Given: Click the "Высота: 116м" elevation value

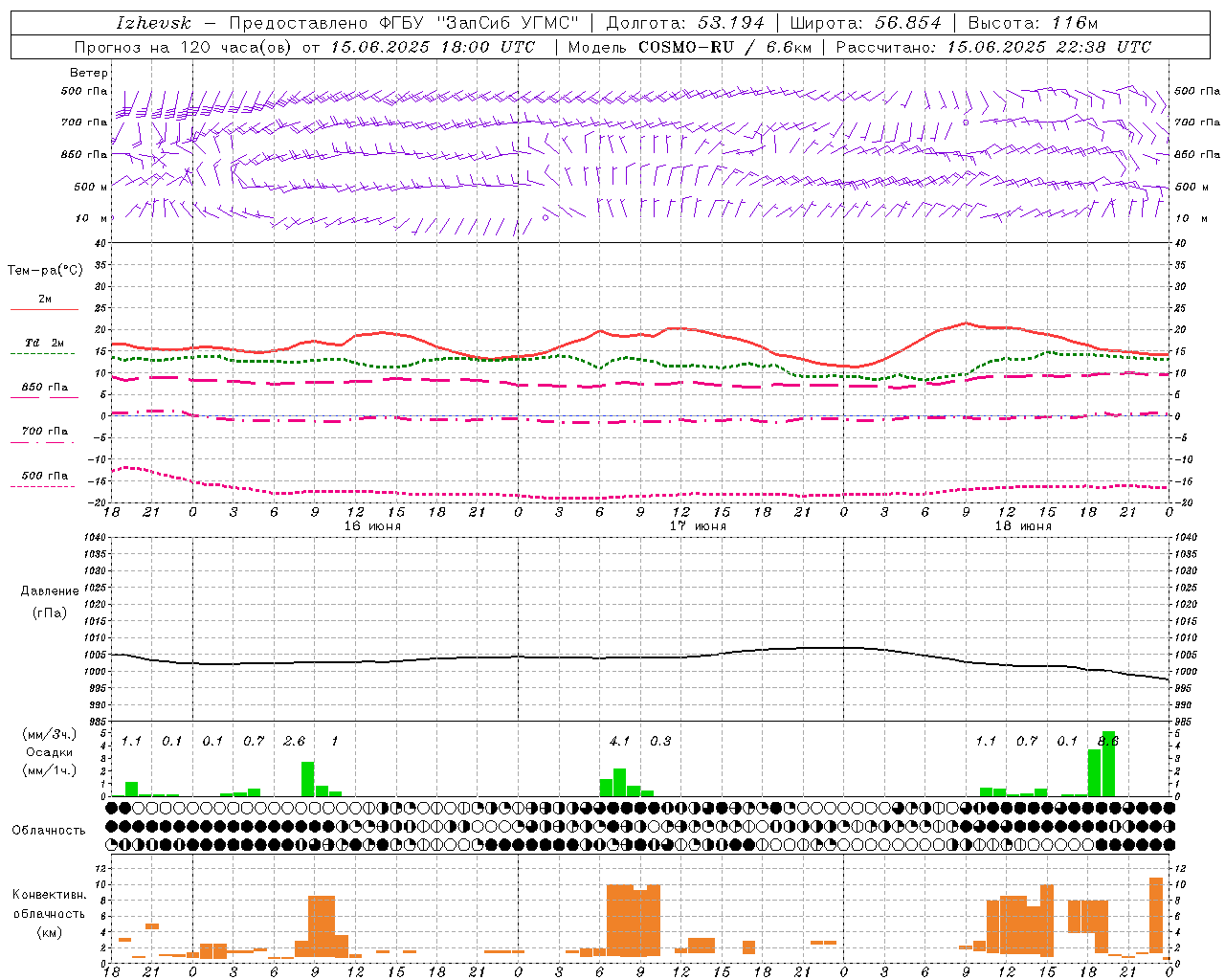Looking at the screenshot, I should tap(1033, 23).
